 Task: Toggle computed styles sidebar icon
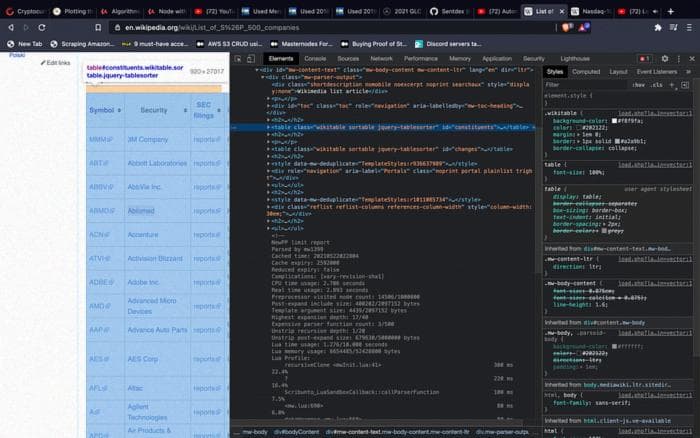point(685,85)
